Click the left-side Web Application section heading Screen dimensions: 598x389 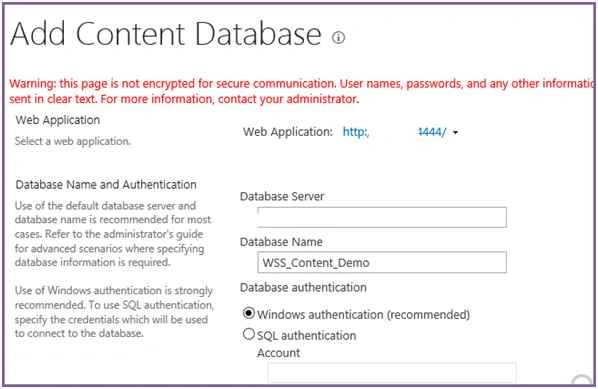point(58,120)
